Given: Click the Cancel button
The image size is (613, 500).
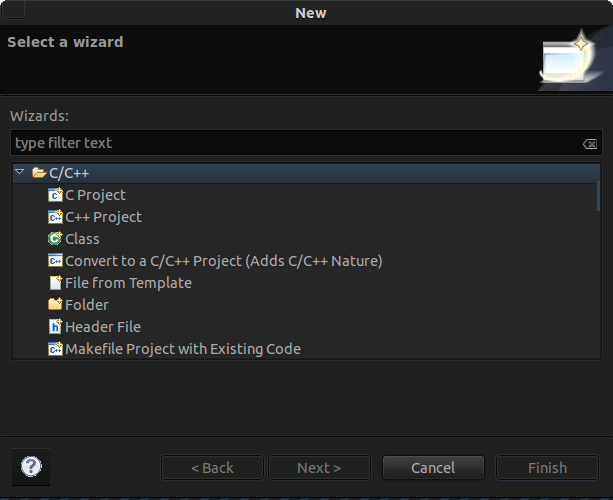Looking at the screenshot, I should point(433,468).
